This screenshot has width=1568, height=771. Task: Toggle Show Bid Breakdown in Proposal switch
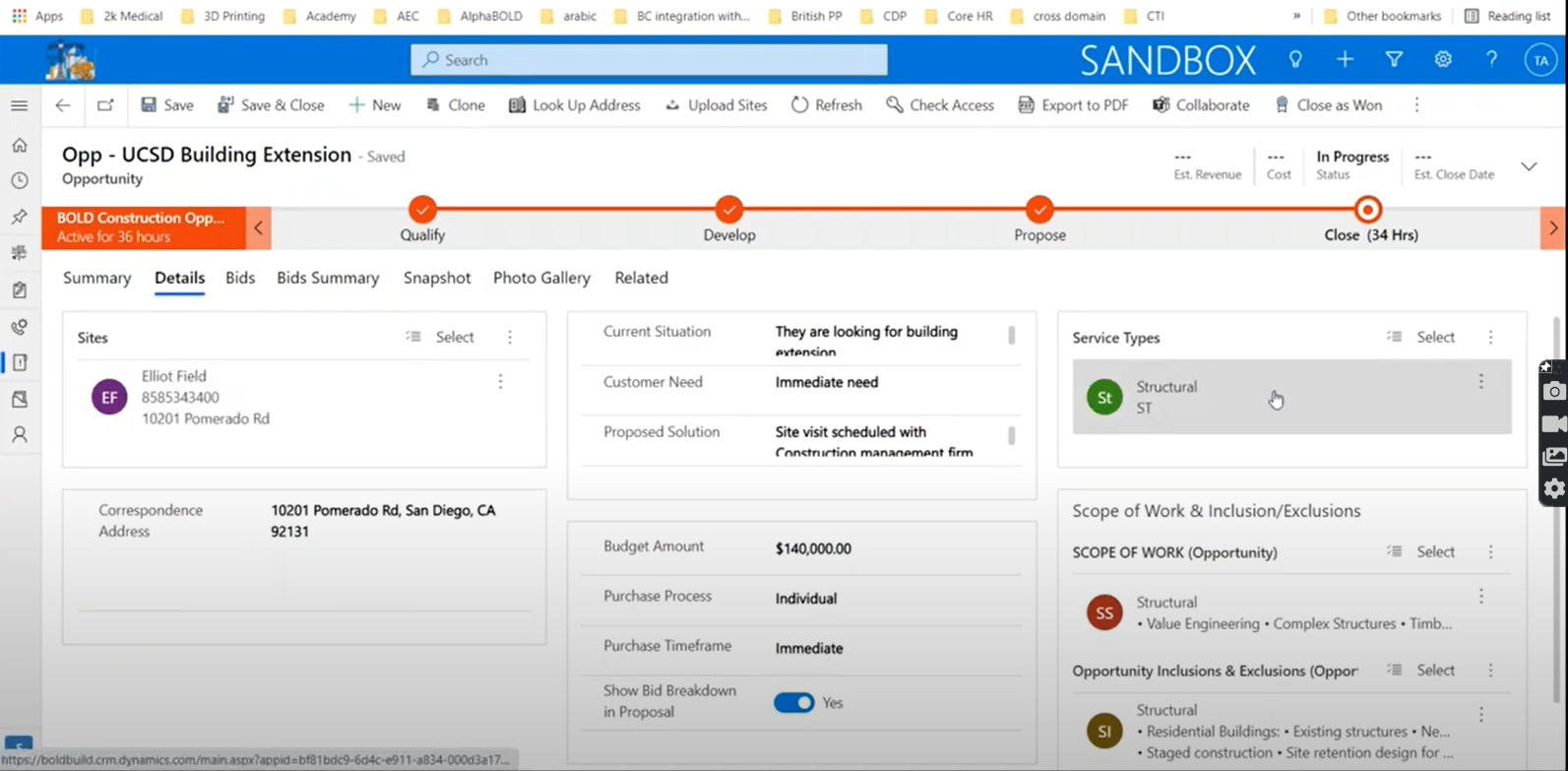coord(793,702)
